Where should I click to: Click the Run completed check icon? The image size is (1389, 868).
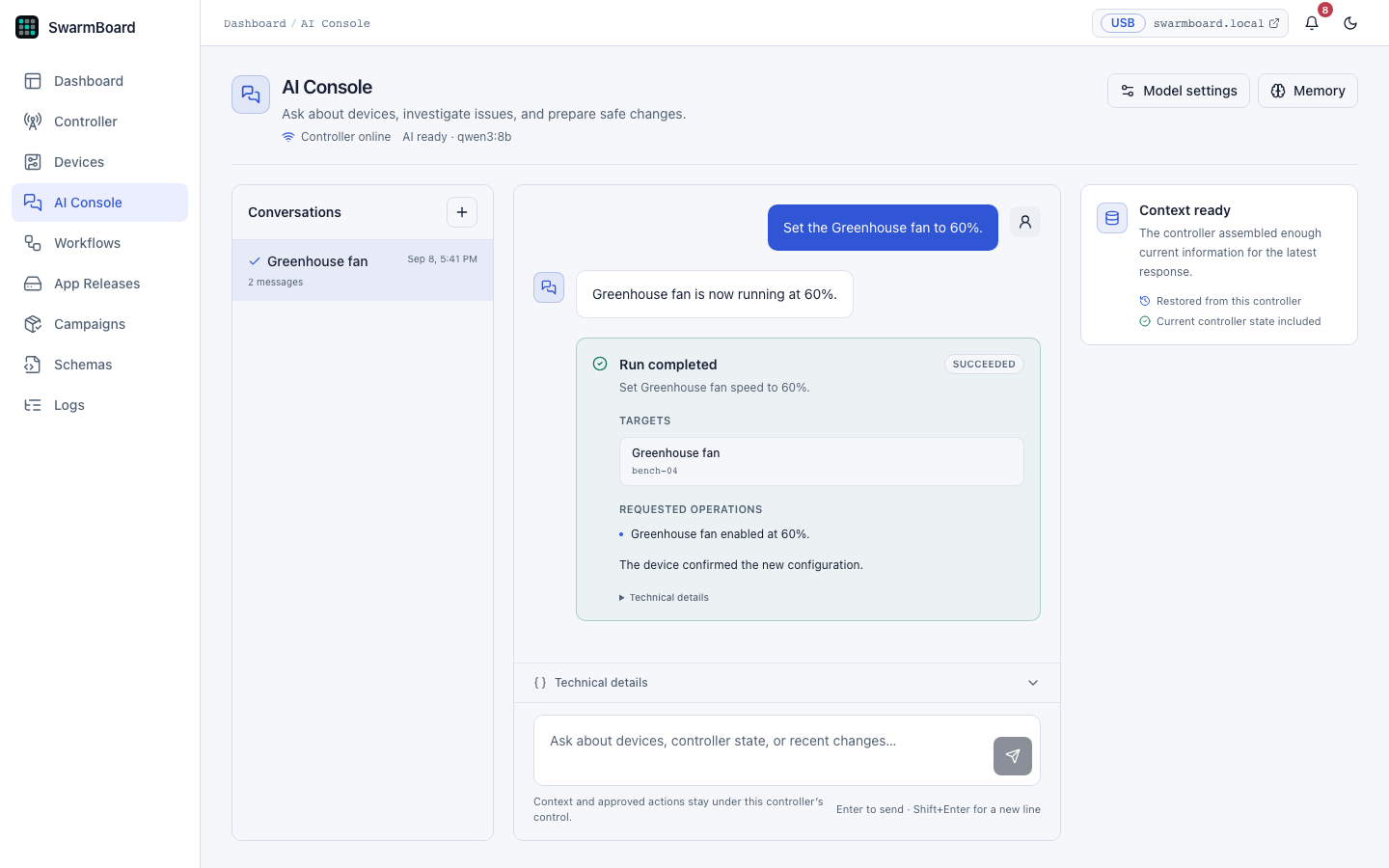point(600,364)
